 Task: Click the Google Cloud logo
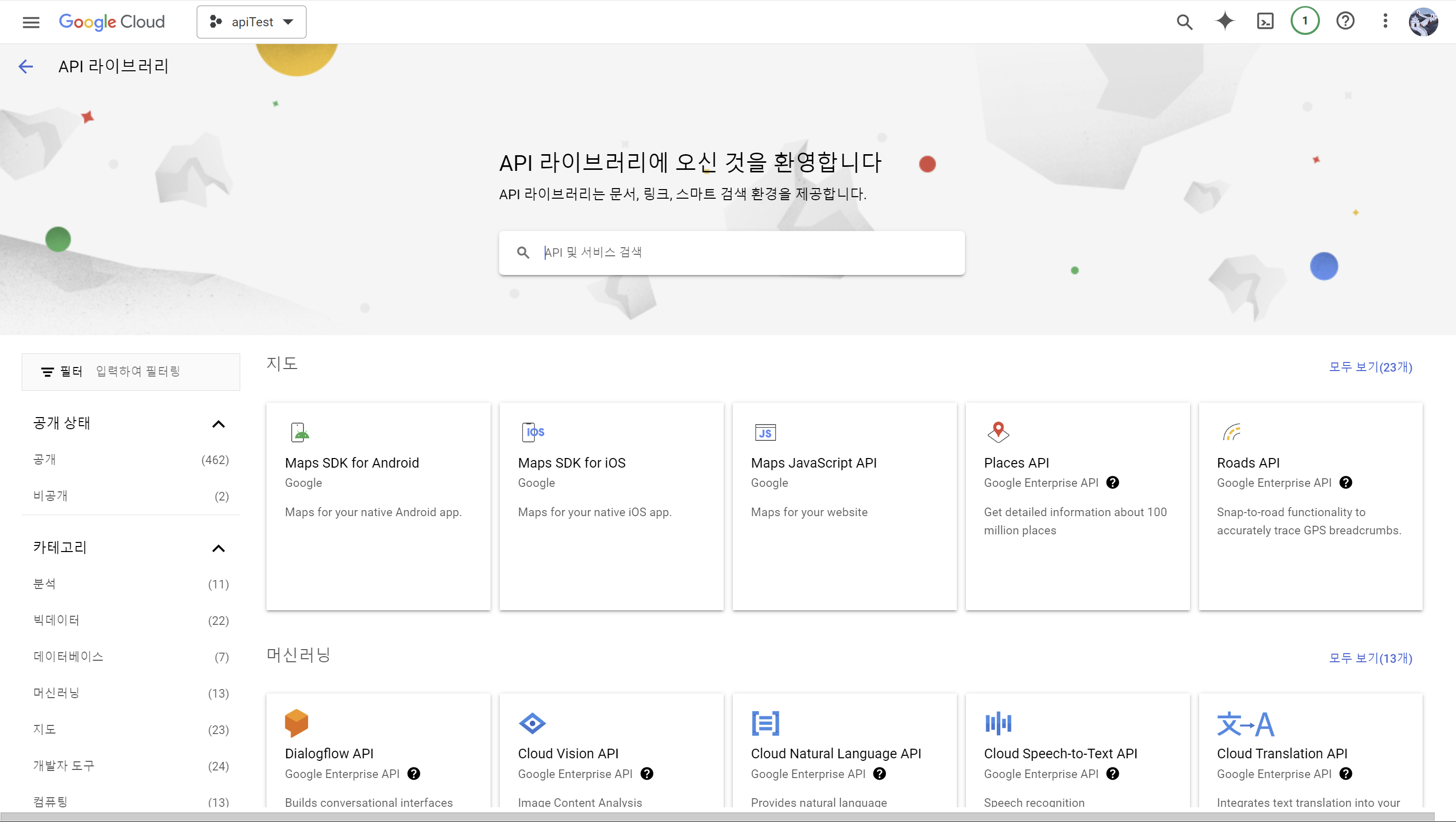point(112,22)
